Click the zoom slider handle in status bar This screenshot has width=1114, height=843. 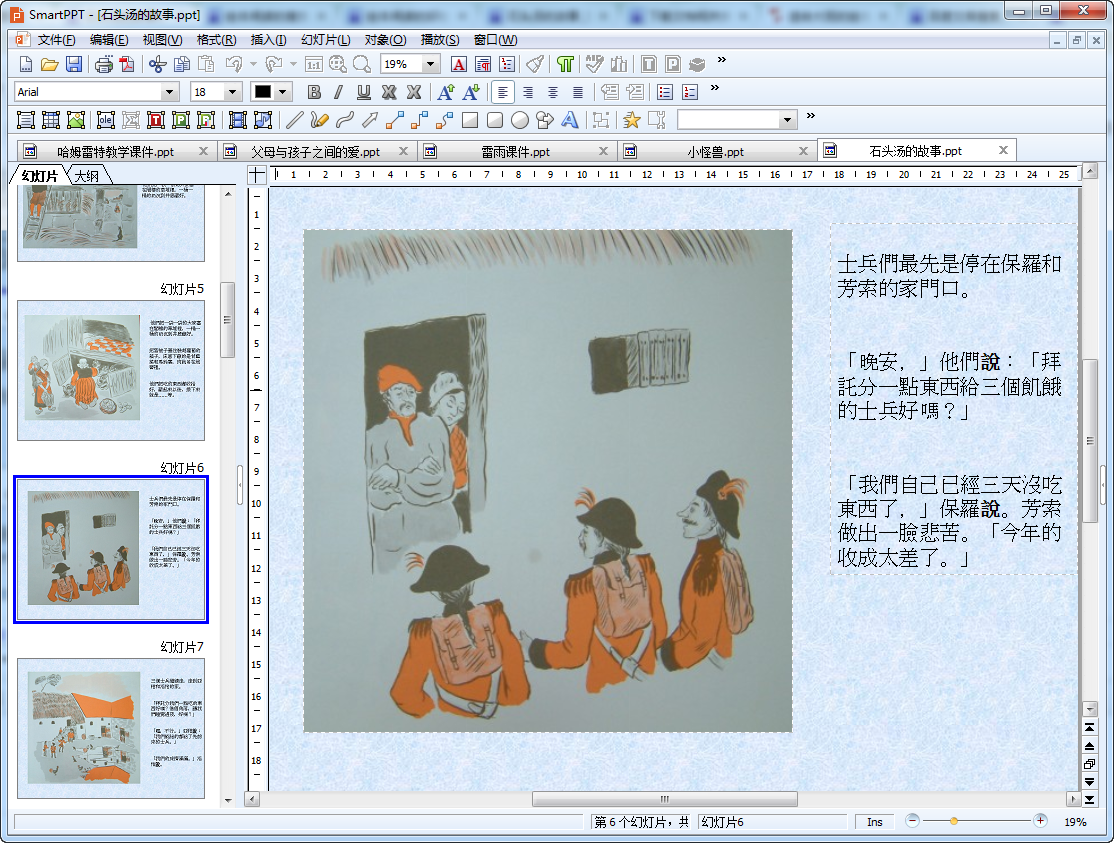(x=953, y=821)
